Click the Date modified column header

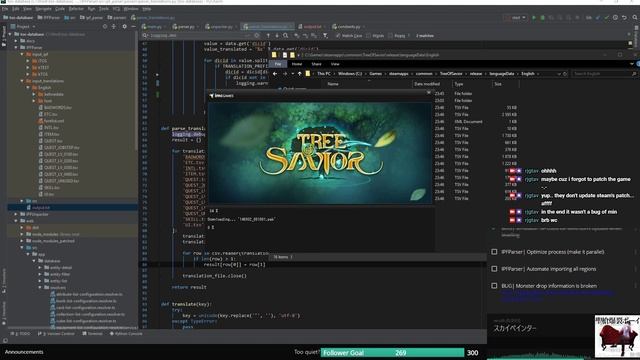tap(427, 84)
